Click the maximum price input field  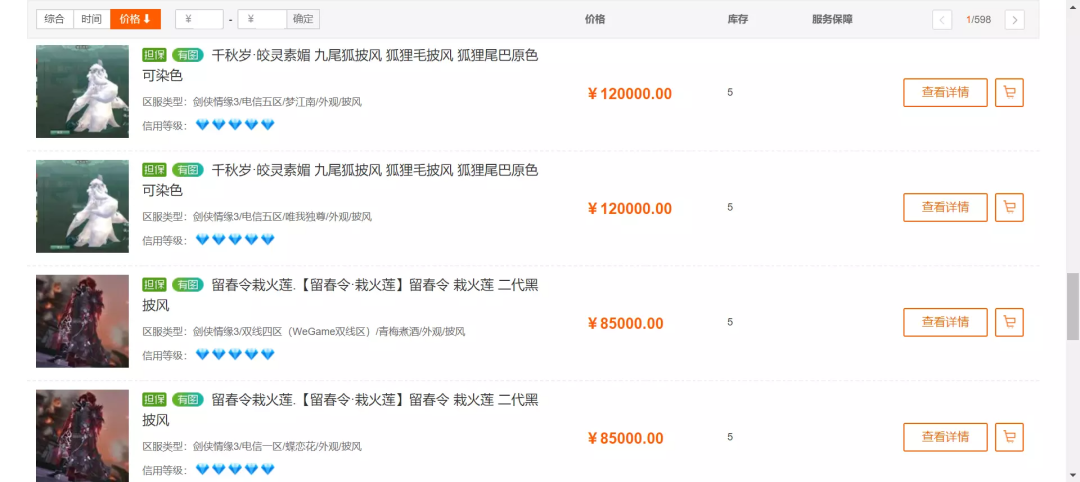262,19
